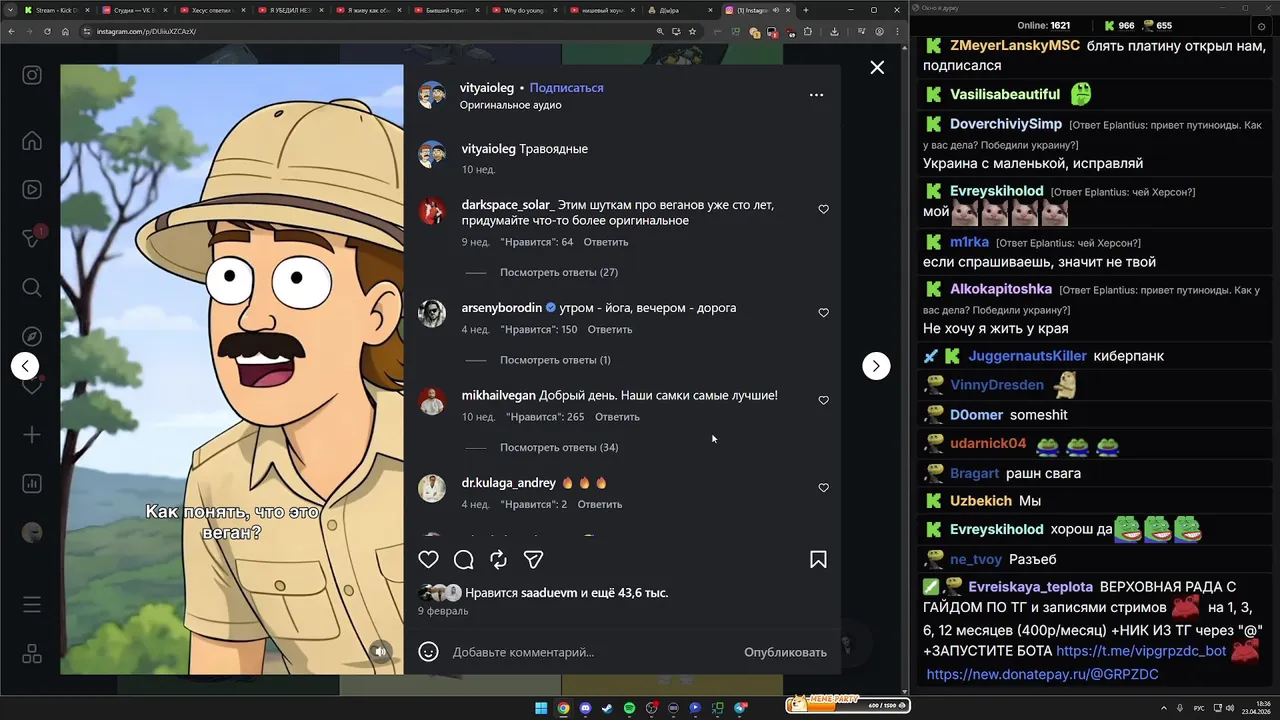Focus the add comment input field
The height and width of the screenshot is (720, 1280).
pyautogui.click(x=590, y=652)
